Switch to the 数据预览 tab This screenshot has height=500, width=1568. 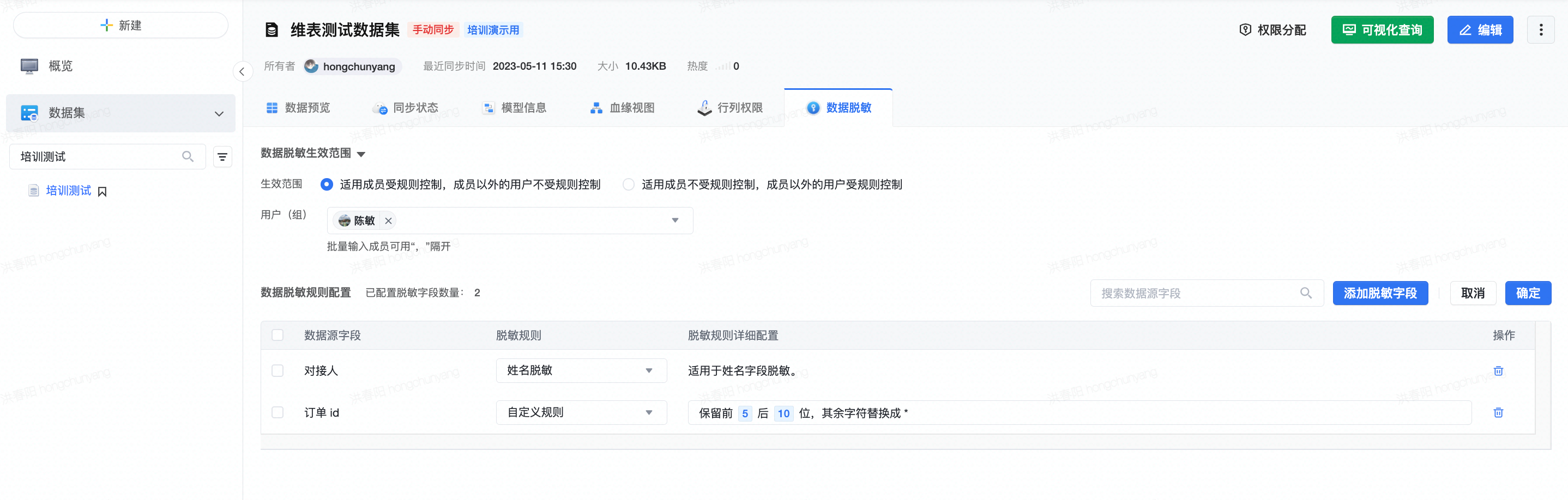(298, 108)
